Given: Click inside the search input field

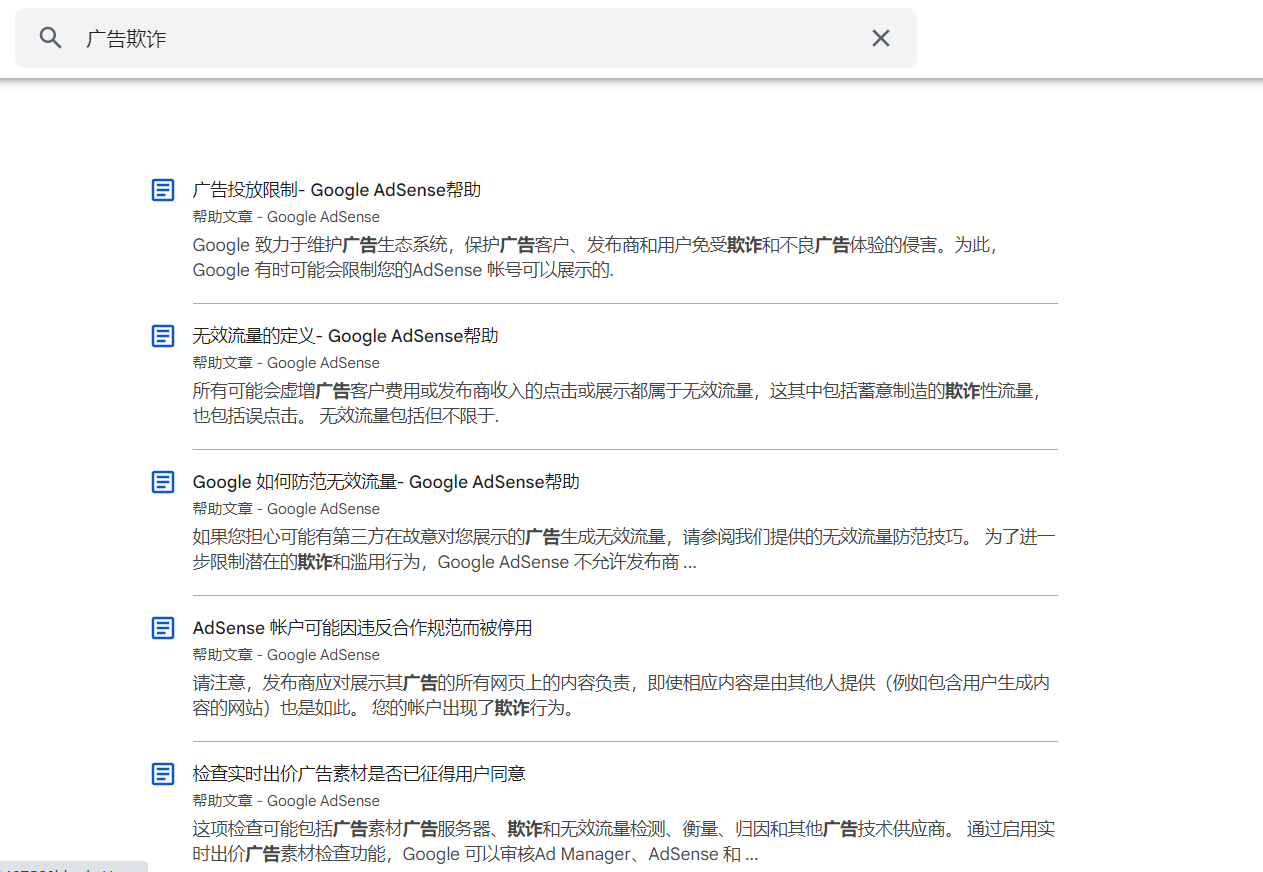Looking at the screenshot, I should pos(400,37).
